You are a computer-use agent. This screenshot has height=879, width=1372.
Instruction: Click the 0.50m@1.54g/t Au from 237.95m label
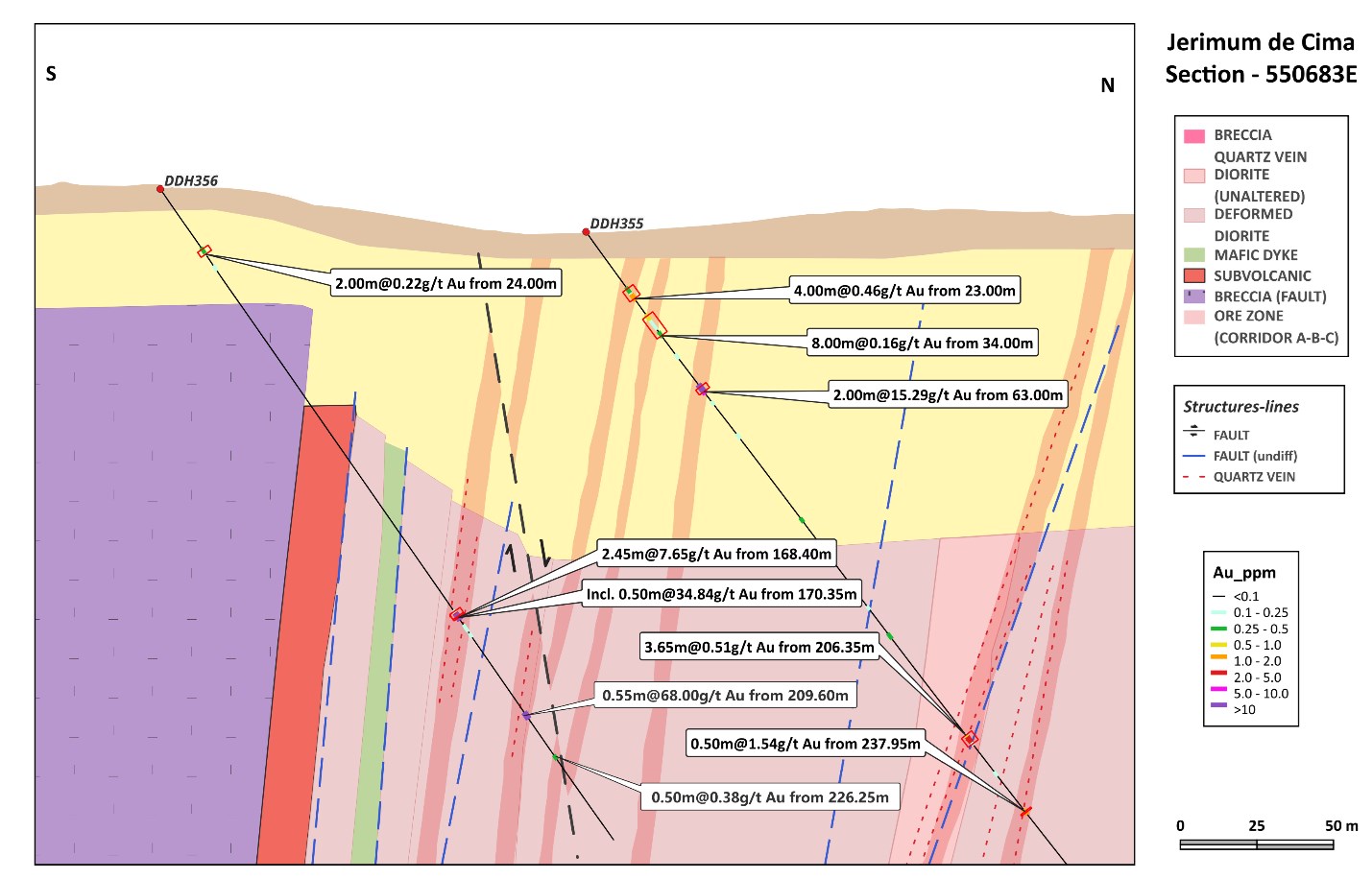point(805,744)
